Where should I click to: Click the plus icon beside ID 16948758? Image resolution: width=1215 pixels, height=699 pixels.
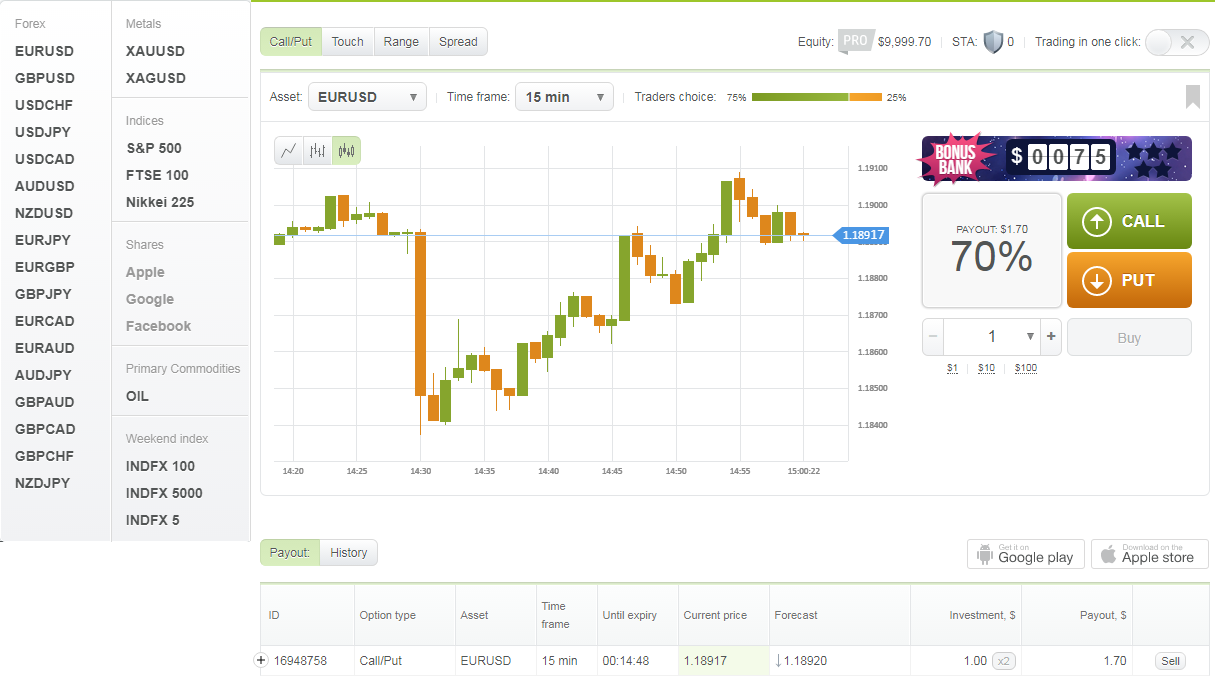[x=262, y=660]
